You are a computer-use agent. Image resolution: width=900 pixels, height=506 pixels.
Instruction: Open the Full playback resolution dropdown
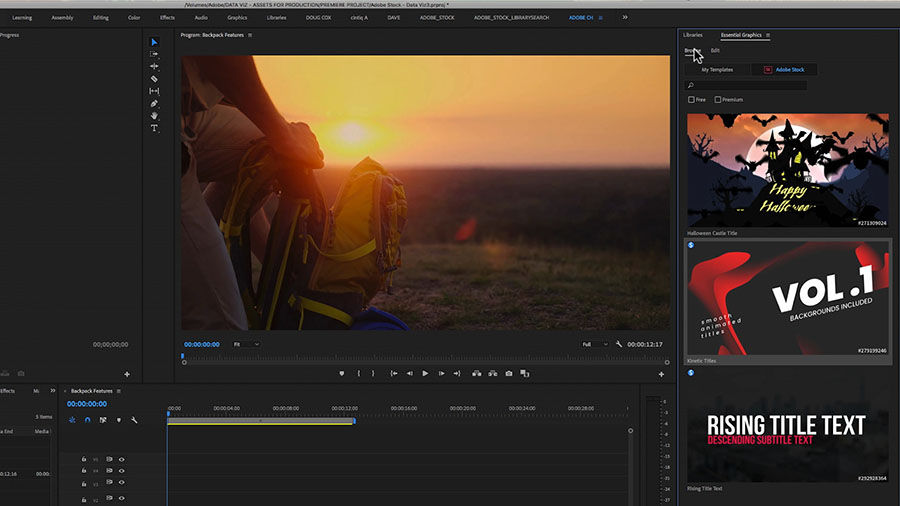pyautogui.click(x=593, y=344)
